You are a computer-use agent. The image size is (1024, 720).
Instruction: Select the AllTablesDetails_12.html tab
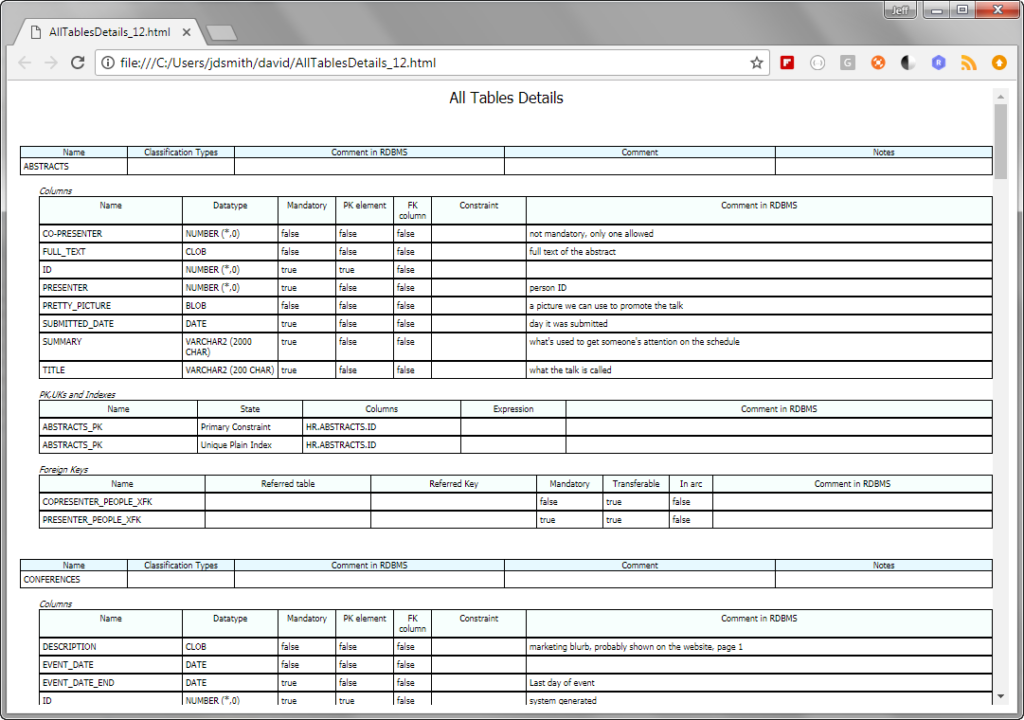(x=110, y=32)
